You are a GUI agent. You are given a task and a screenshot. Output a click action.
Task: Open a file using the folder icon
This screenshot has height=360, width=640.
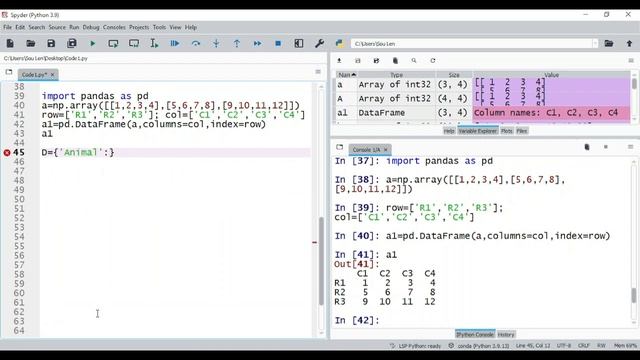point(31,43)
